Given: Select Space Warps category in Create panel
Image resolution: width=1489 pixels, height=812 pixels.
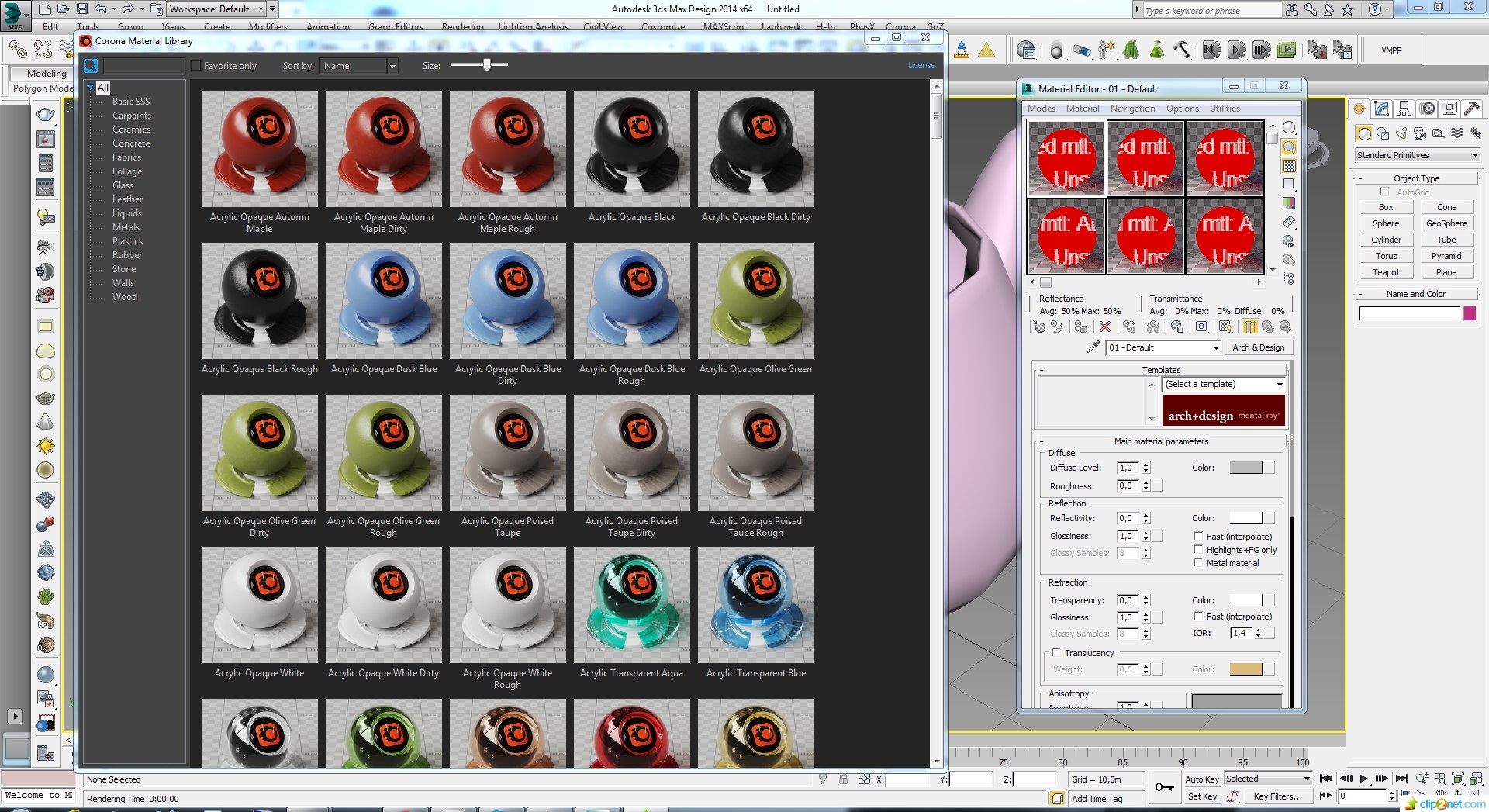Looking at the screenshot, I should (x=1457, y=133).
